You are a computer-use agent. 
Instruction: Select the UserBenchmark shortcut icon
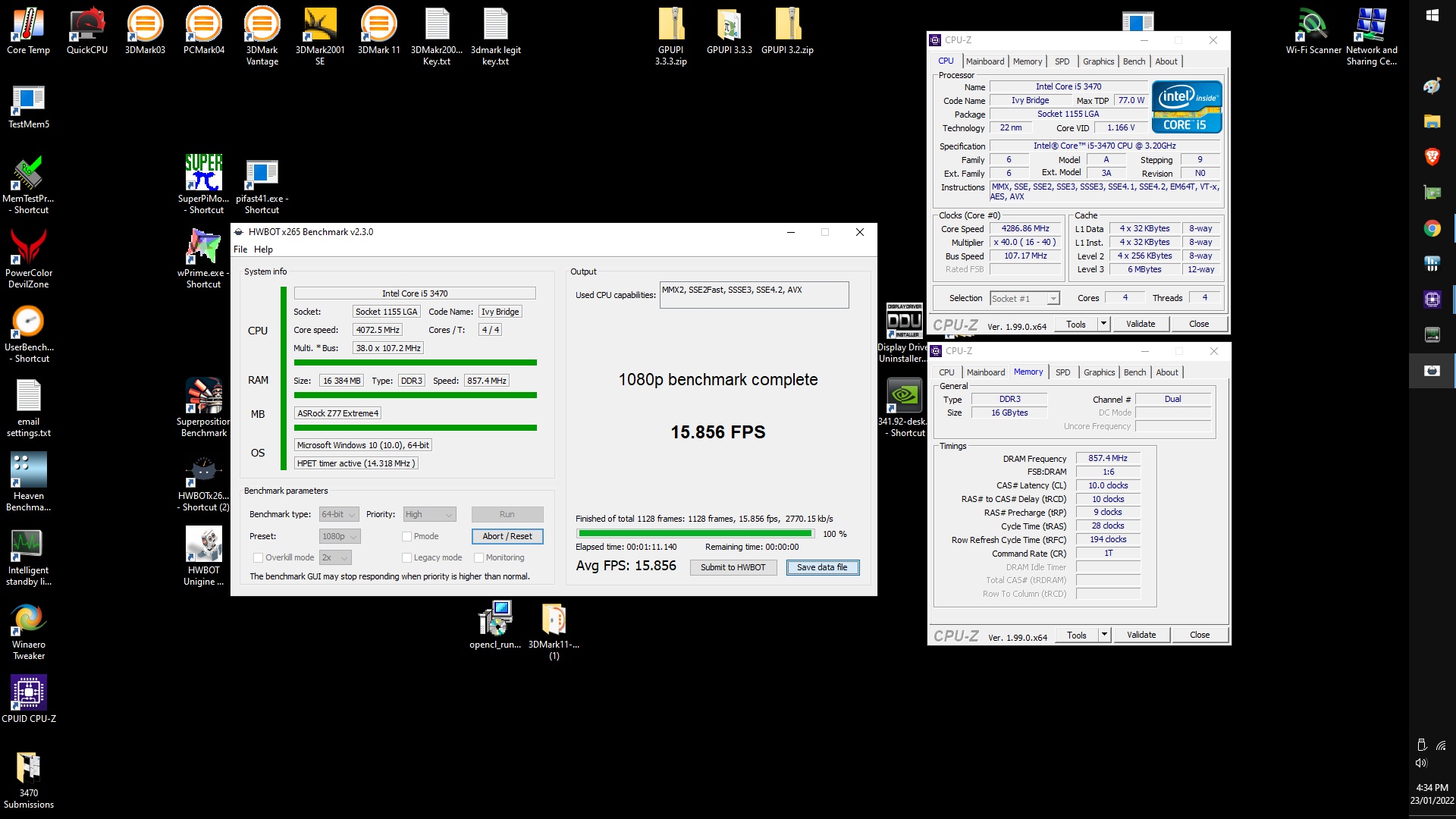(29, 333)
